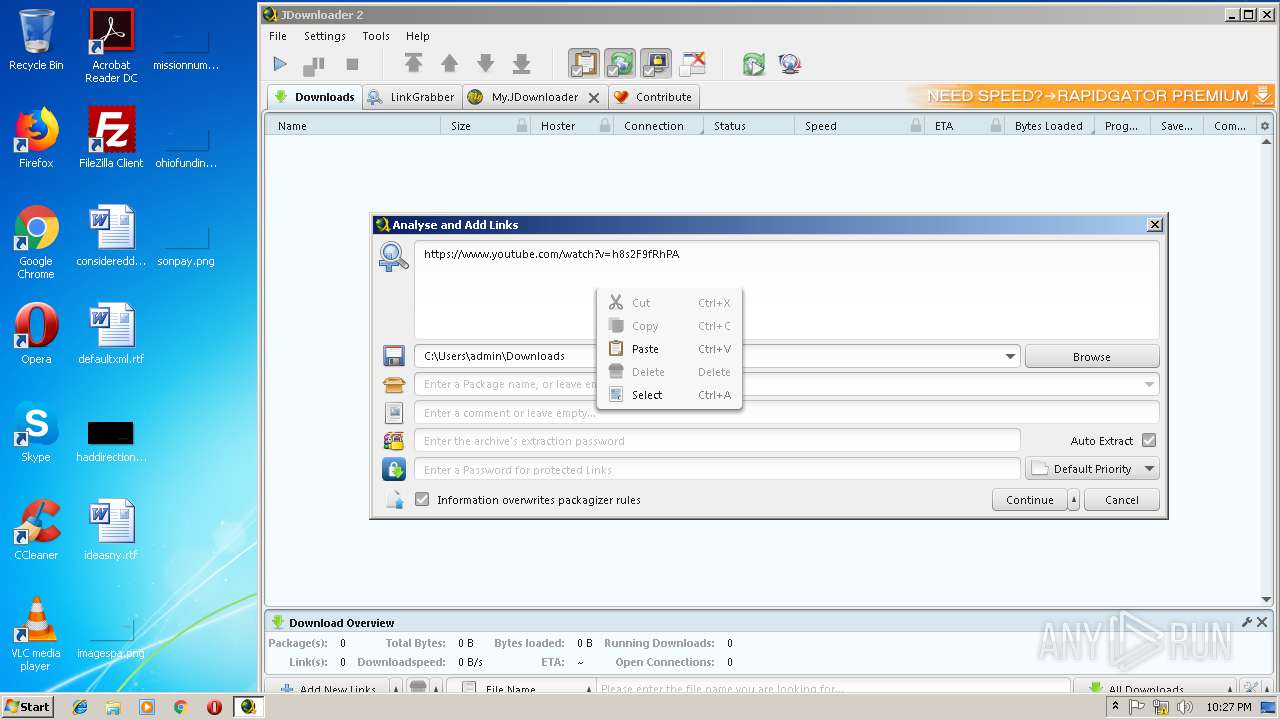The height and width of the screenshot is (720, 1280).
Task: Sort downloads by Bytes Loaded column
Action: coord(1049,126)
